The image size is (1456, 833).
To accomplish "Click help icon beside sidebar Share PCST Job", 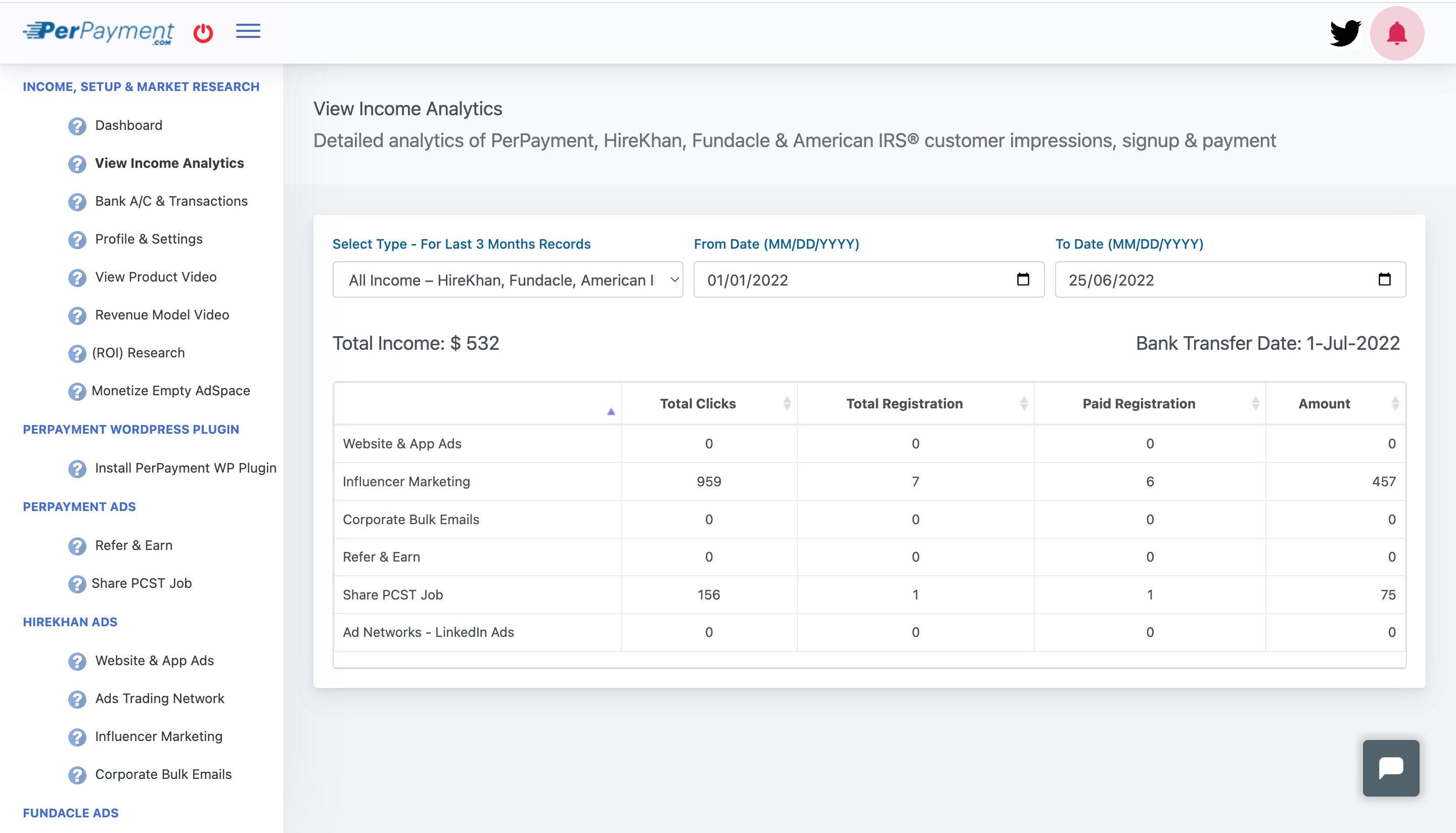I will (x=77, y=584).
